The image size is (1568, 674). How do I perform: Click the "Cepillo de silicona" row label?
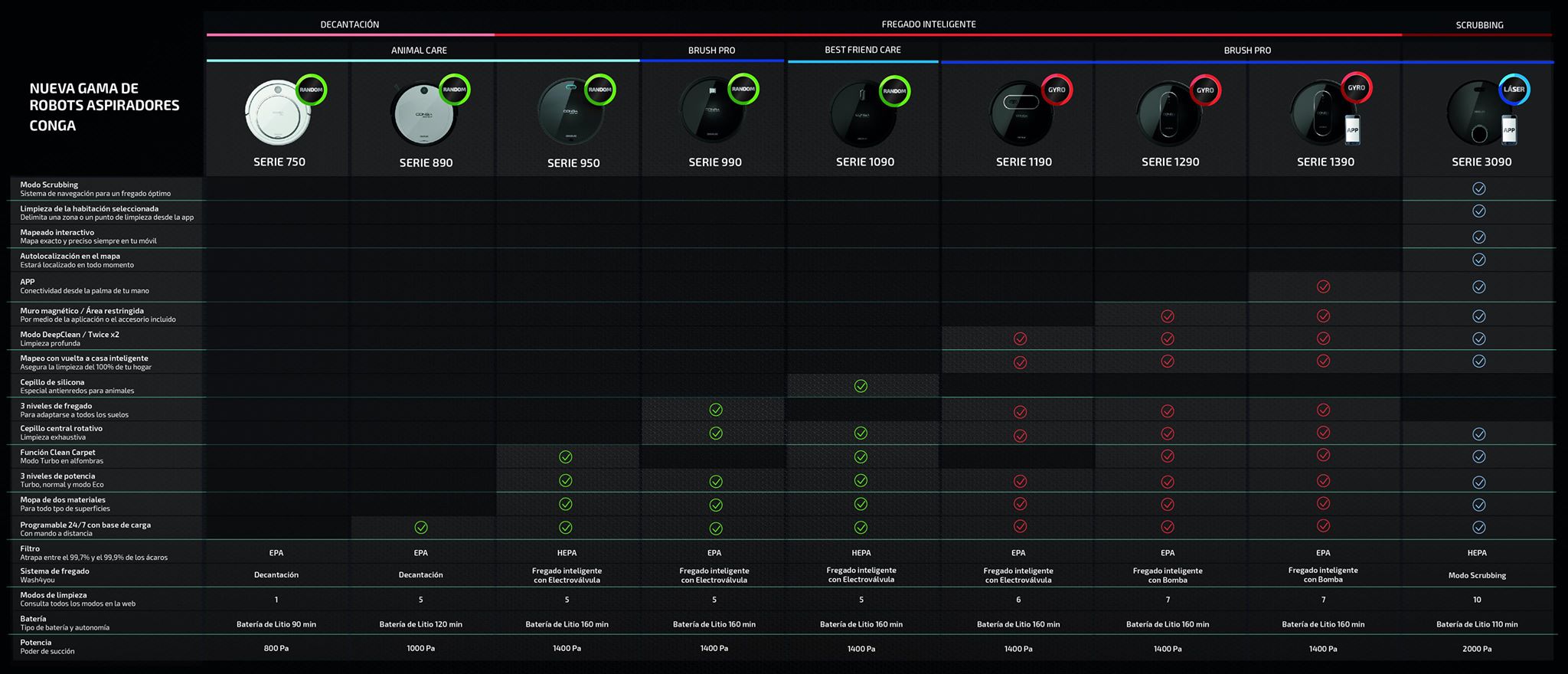pyautogui.click(x=52, y=381)
